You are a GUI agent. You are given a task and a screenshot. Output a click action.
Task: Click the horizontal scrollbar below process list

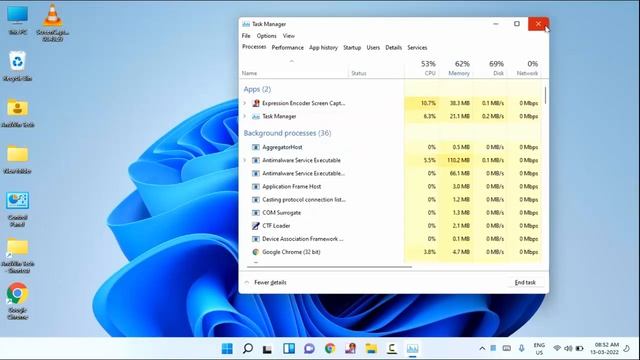(x=329, y=267)
